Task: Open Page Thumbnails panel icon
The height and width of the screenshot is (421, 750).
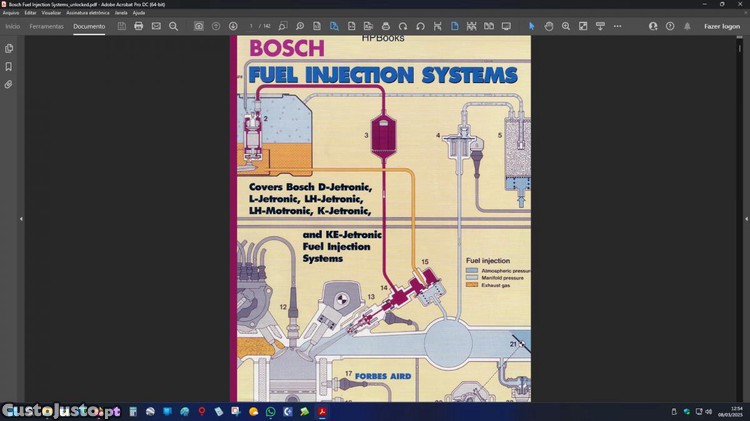Action: tap(9, 48)
